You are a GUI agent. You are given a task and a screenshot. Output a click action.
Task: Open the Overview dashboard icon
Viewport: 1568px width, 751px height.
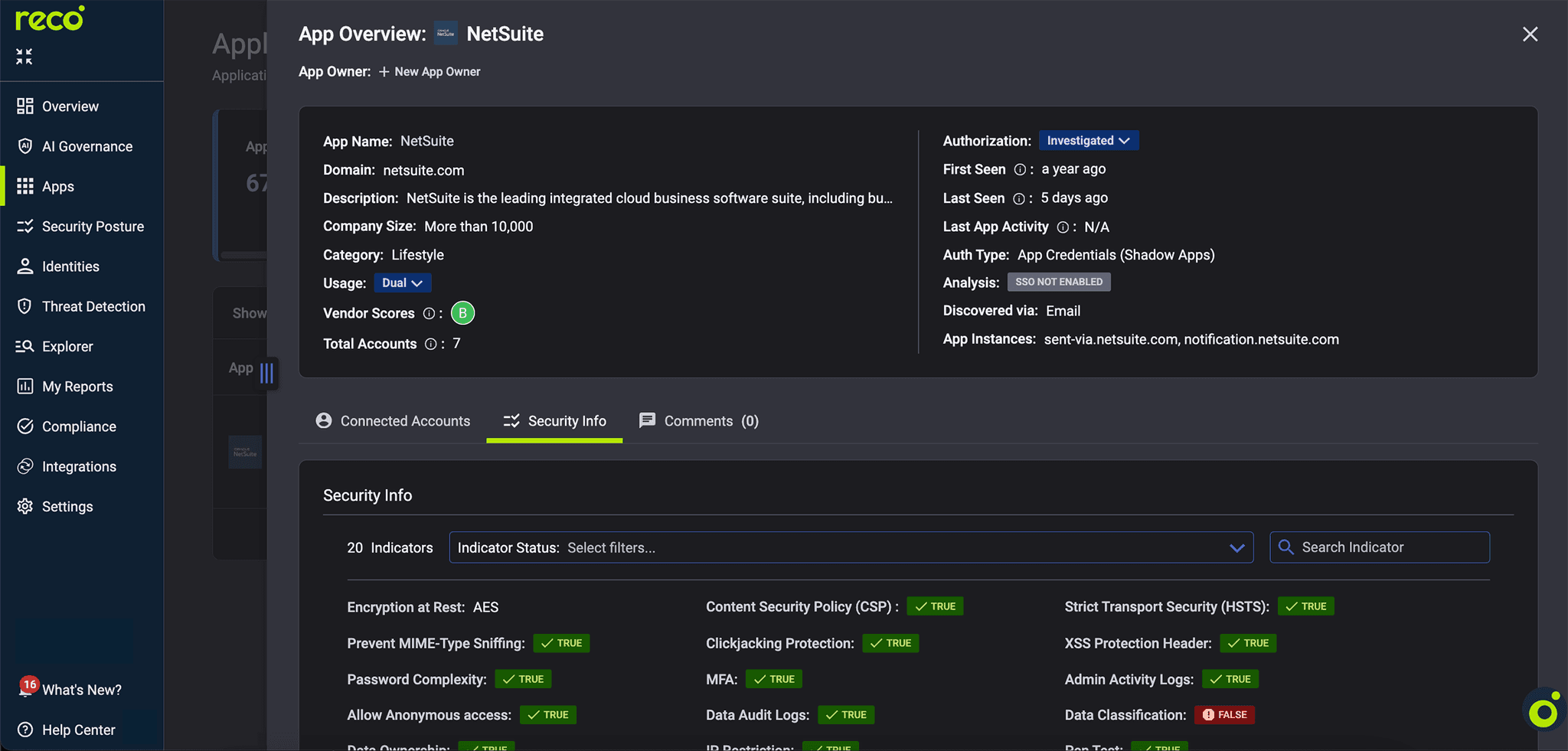(25, 106)
